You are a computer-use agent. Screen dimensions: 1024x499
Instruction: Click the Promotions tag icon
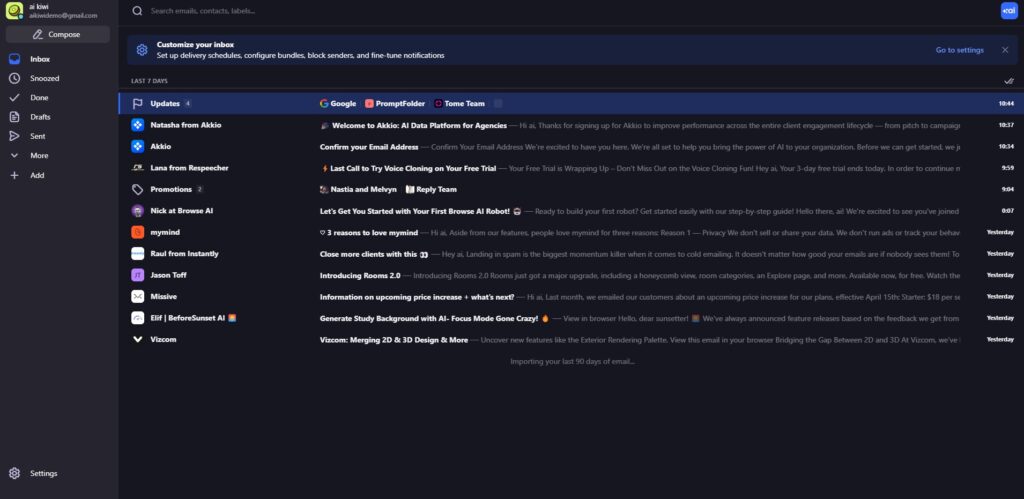click(x=137, y=189)
